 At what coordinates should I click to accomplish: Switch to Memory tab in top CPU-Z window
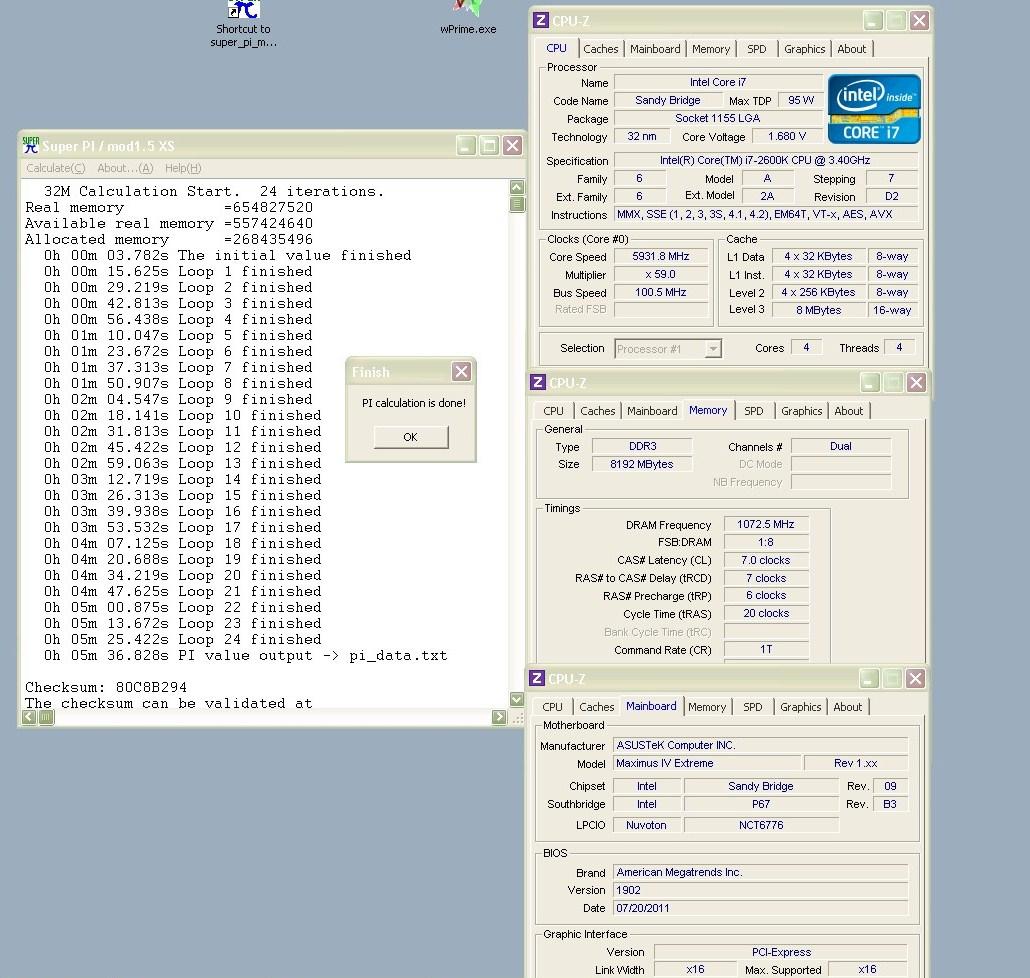point(711,49)
